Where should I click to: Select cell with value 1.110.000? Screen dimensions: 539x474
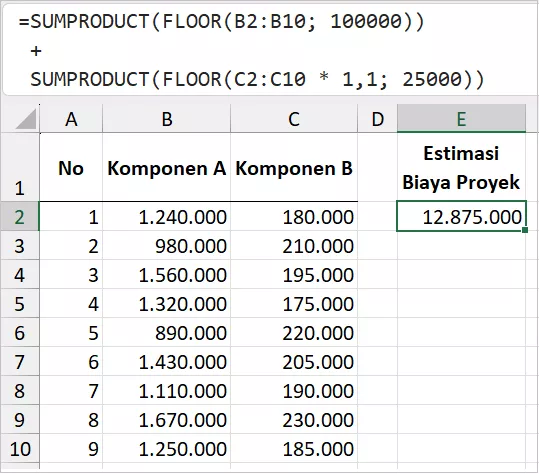(x=167, y=390)
